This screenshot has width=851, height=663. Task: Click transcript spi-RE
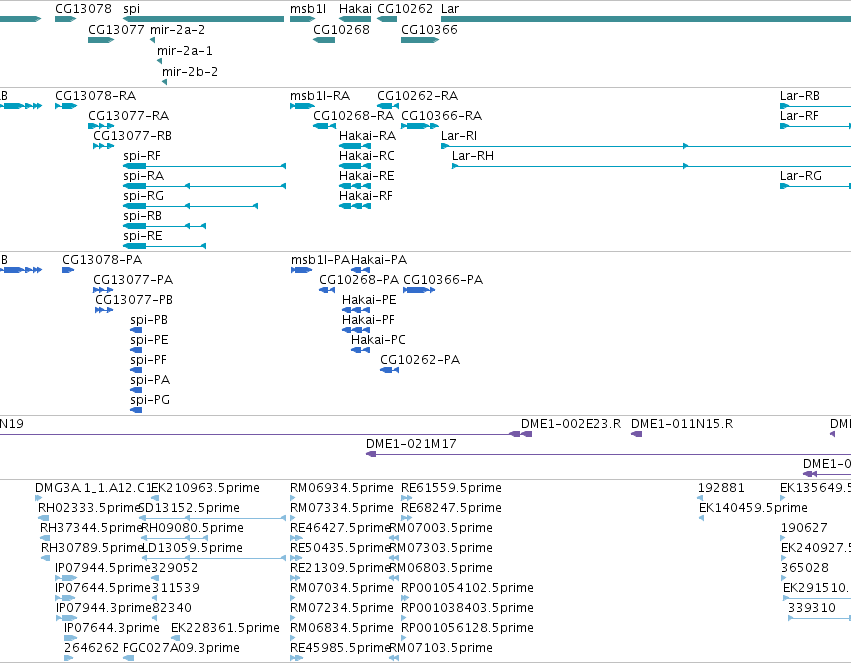[x=143, y=236]
